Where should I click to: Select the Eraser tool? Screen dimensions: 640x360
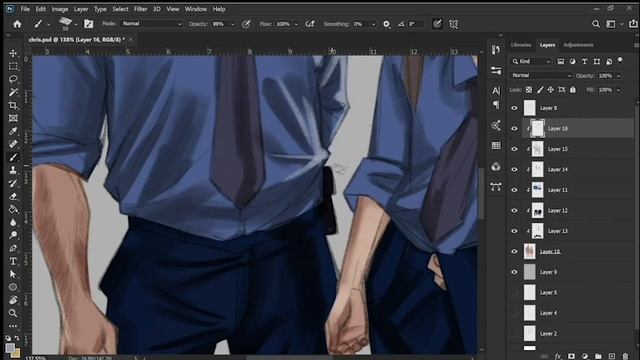pyautogui.click(x=13, y=196)
